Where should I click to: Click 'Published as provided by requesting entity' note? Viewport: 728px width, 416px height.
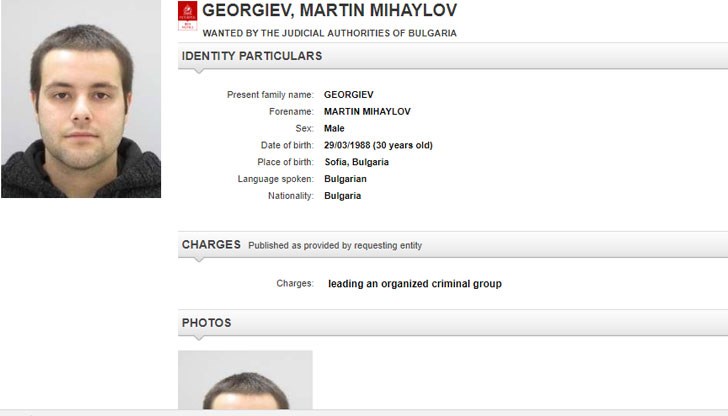pos(335,246)
